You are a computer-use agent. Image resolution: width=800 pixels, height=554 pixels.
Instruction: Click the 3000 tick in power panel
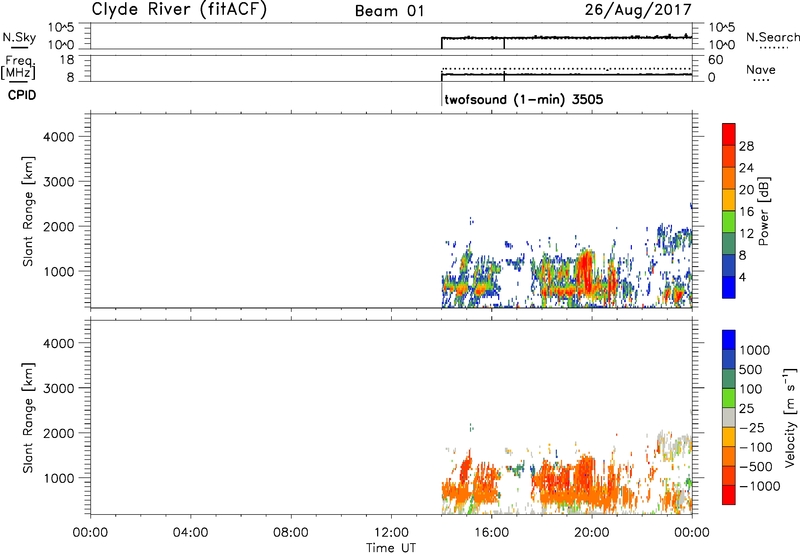point(59,182)
